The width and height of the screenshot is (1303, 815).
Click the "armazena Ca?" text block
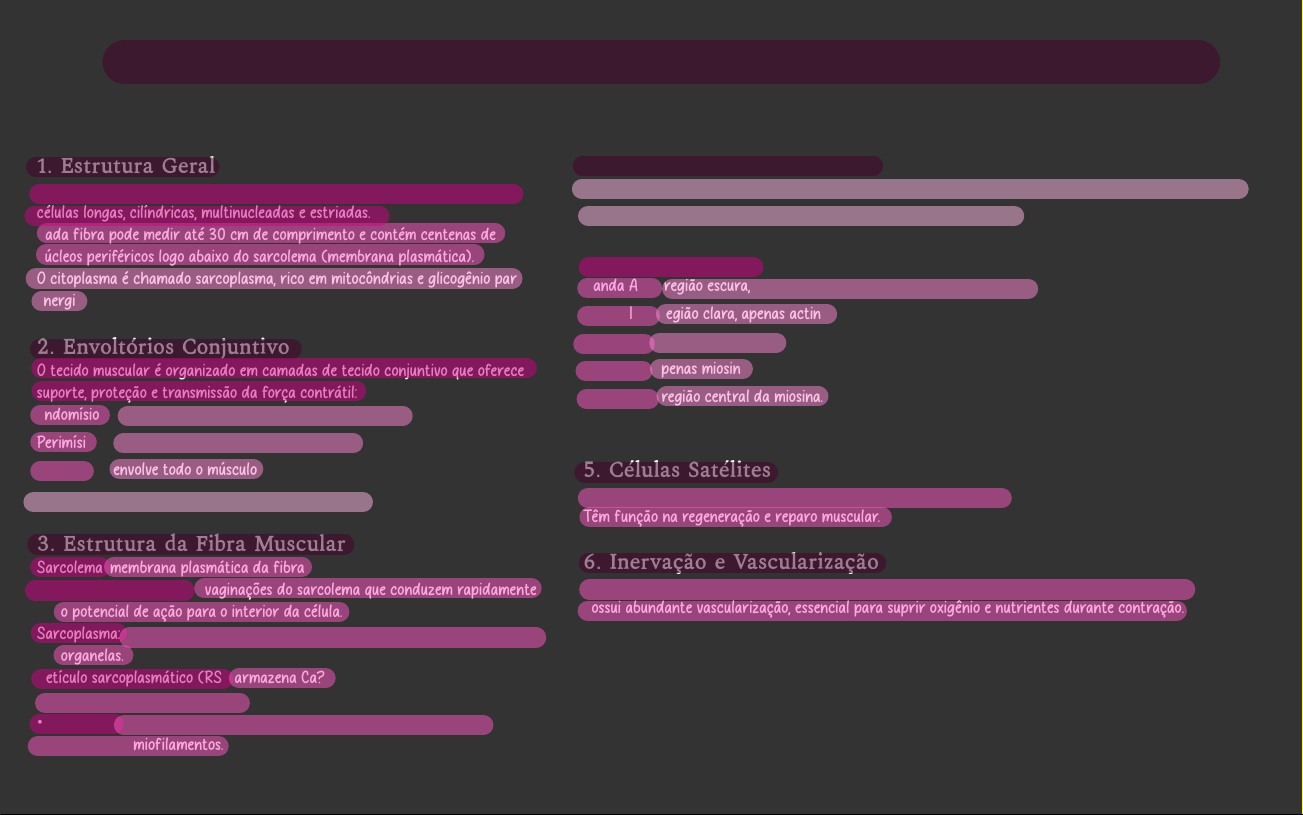tap(281, 678)
